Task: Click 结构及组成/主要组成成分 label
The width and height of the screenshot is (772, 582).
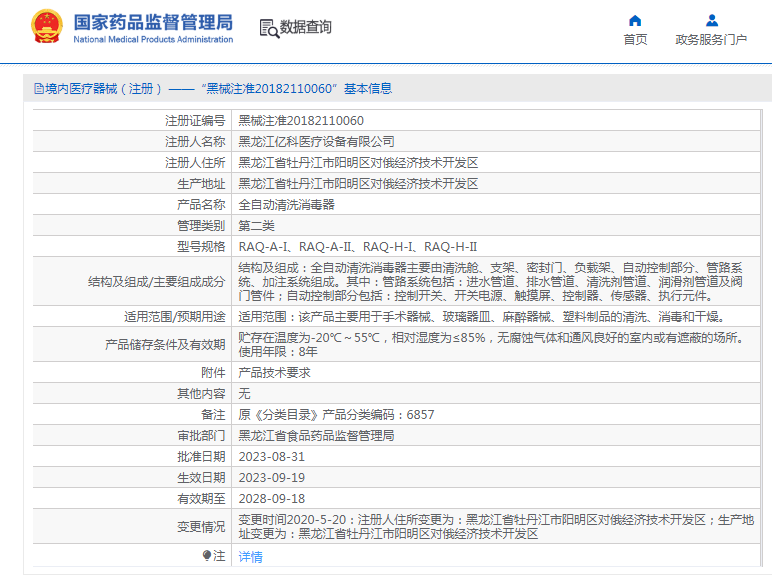Action: (x=157, y=282)
